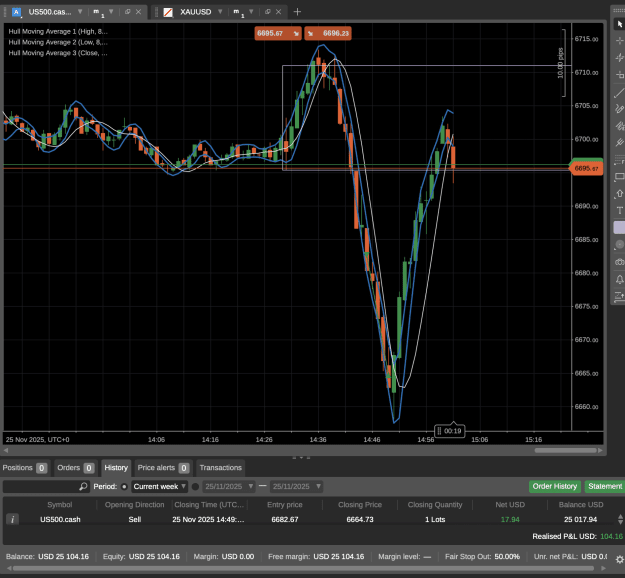Open the Current week period dropdown
This screenshot has height=578, width=625.
coord(159,486)
